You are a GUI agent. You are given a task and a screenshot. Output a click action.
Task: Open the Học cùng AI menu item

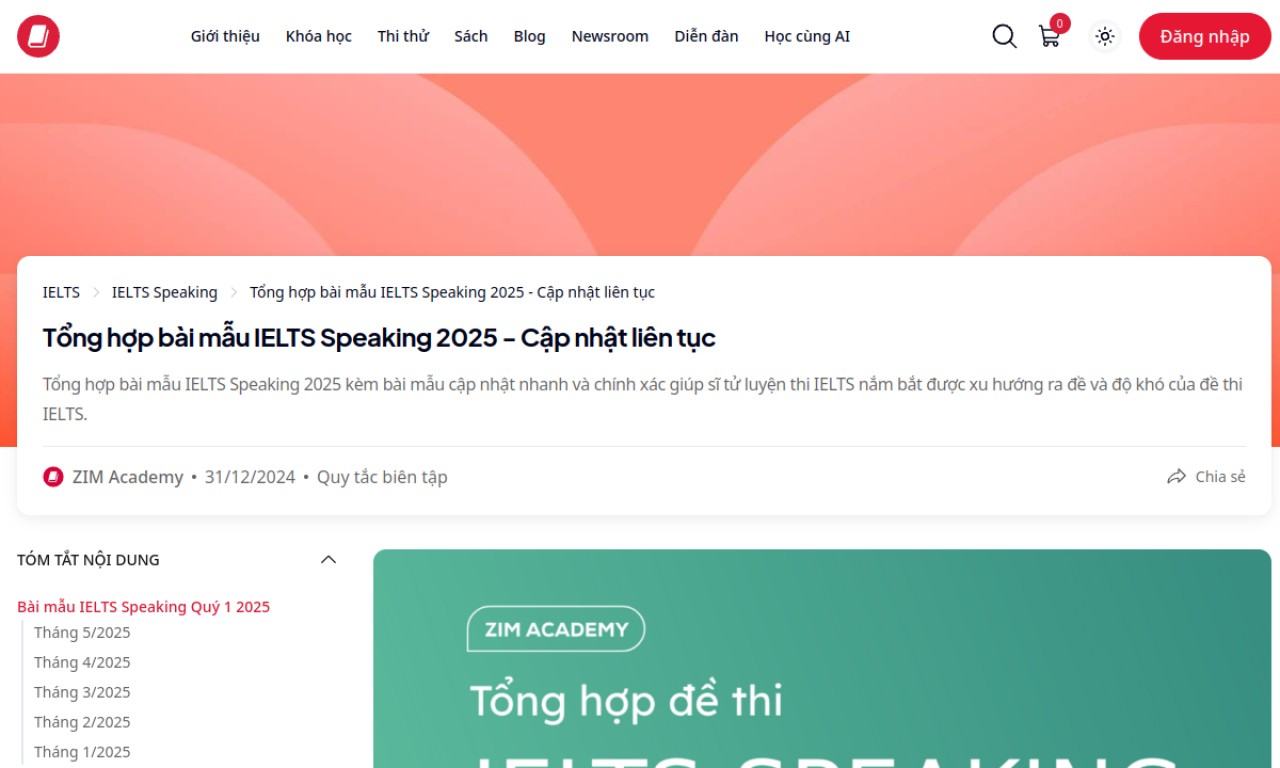point(807,36)
